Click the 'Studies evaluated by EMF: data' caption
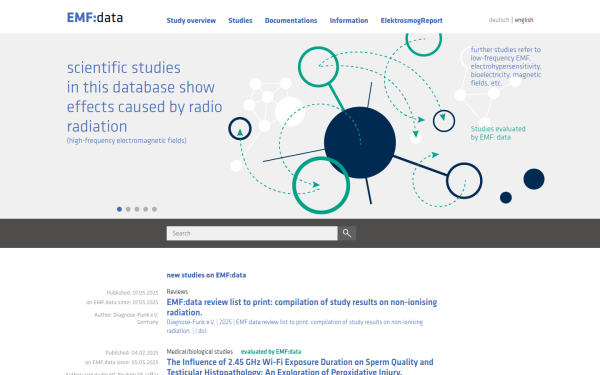 [x=498, y=133]
